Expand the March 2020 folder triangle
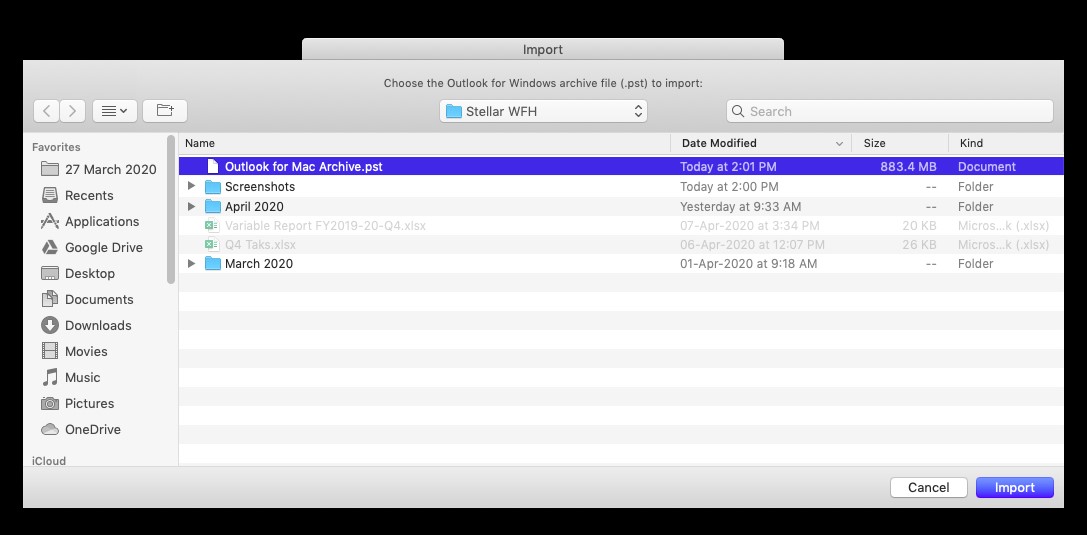The image size is (1087, 535). pyautogui.click(x=192, y=263)
